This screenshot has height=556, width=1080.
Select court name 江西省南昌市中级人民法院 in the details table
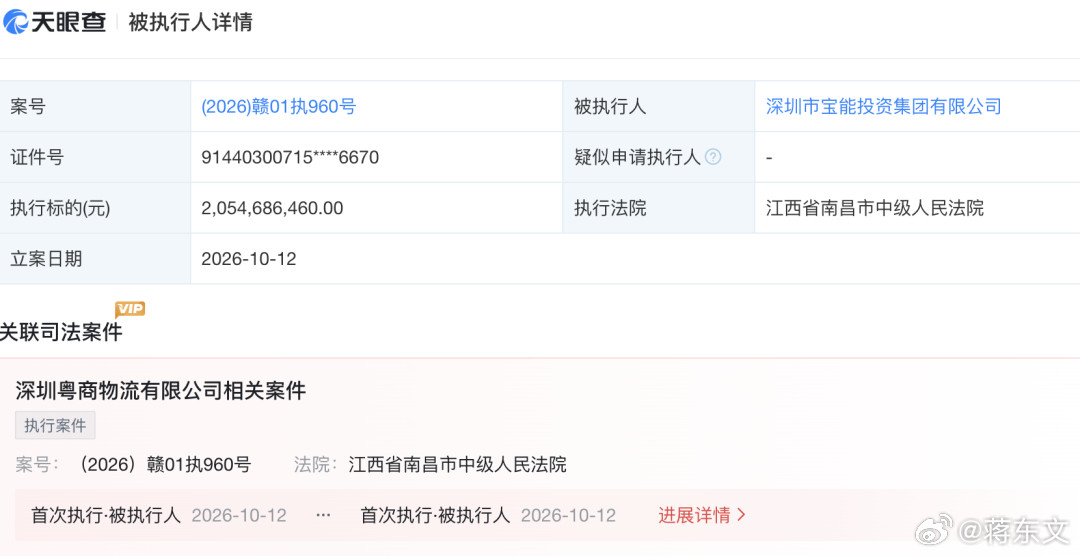(x=875, y=208)
